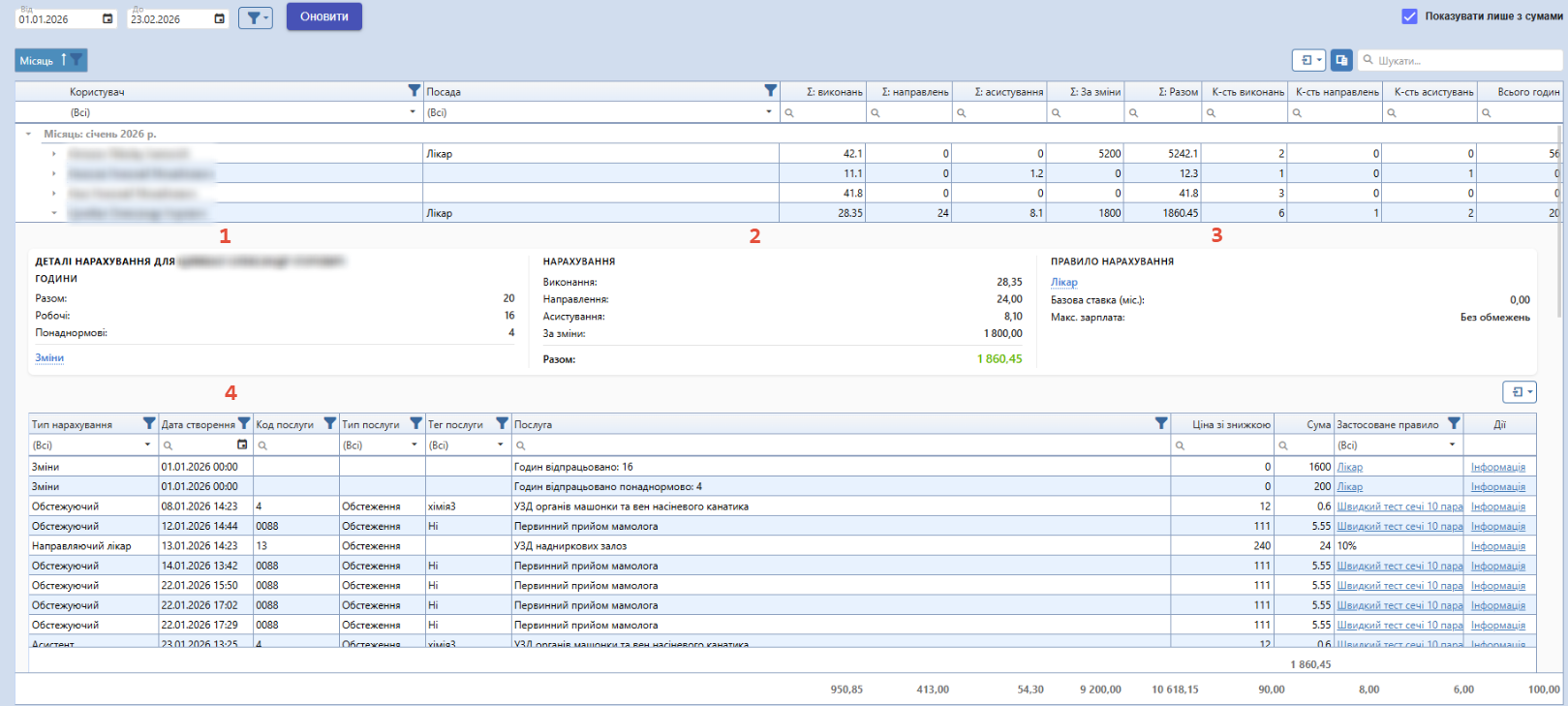
Task: Open the calendar for the 'Від' start date
Action: click(108, 18)
